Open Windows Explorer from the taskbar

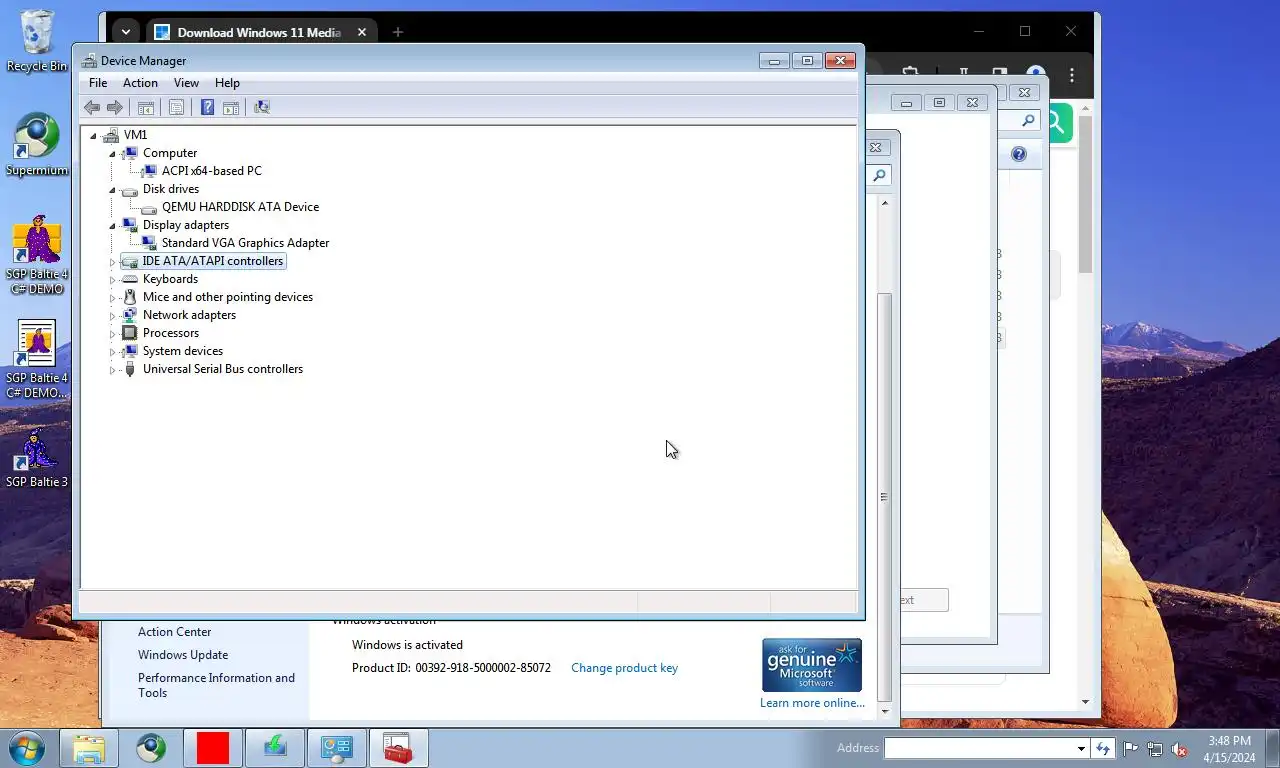click(x=89, y=748)
